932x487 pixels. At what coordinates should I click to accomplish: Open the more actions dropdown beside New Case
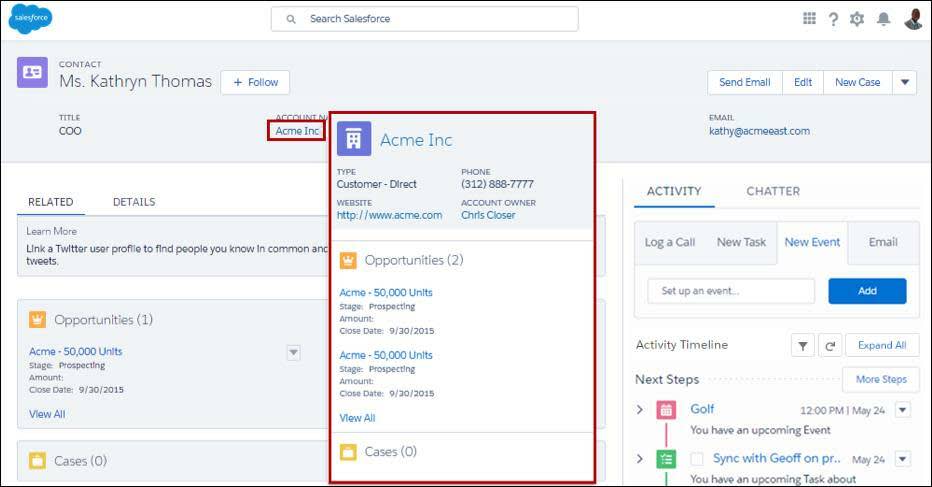[x=905, y=83]
